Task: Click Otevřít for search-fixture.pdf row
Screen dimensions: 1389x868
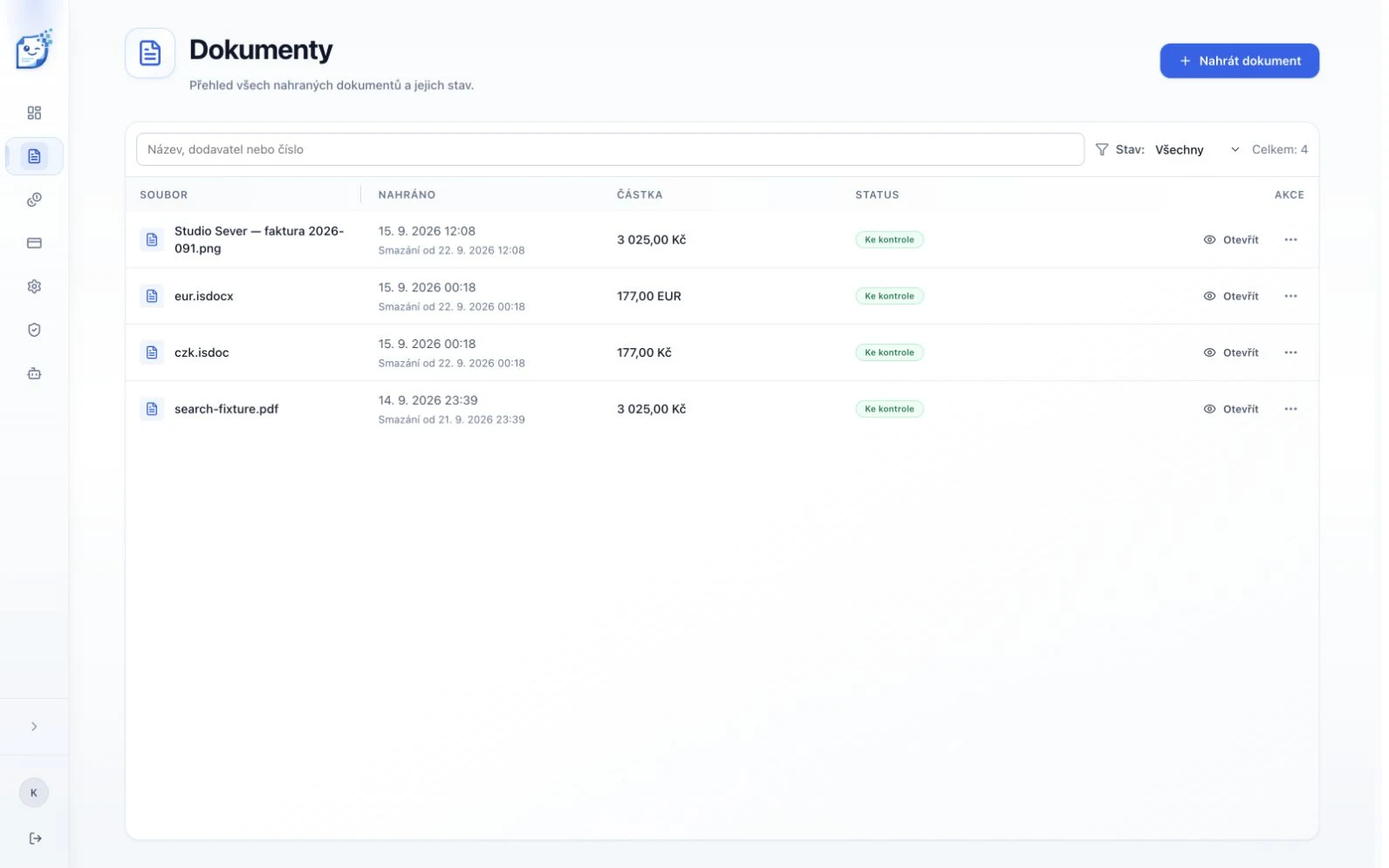Action: pos(1231,409)
